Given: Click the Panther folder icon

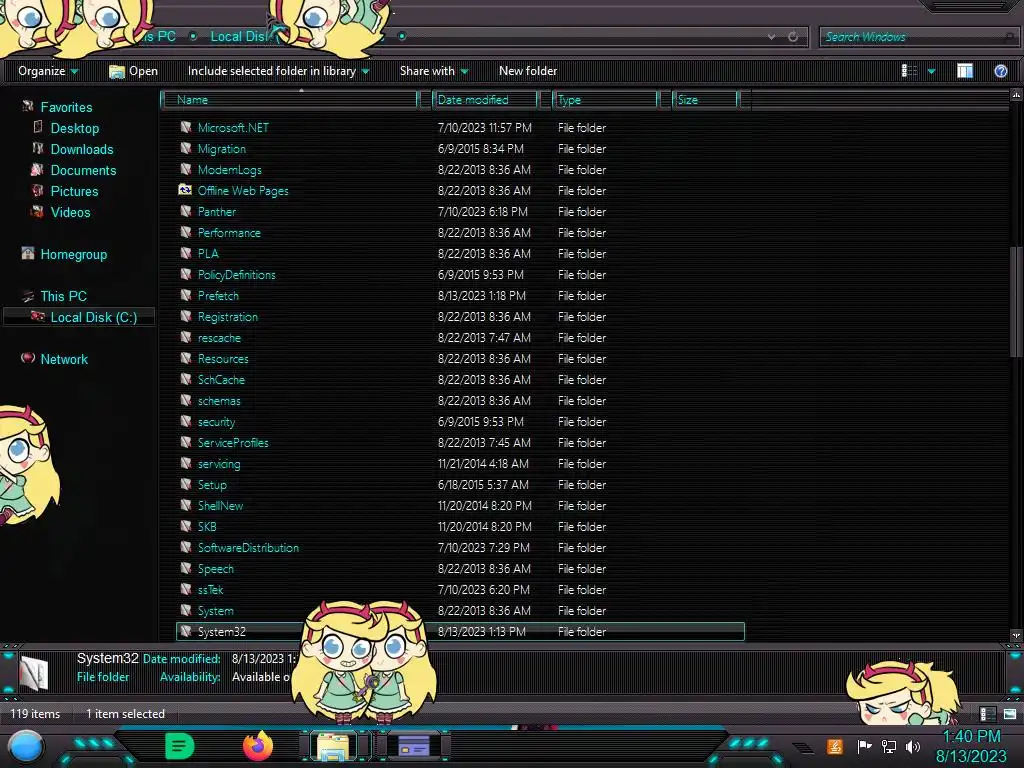Looking at the screenshot, I should (186, 211).
